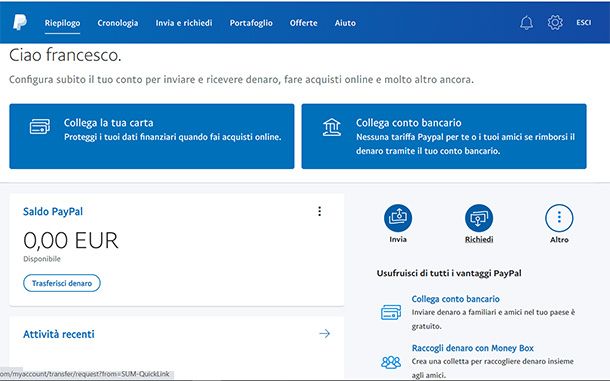Open the Saldo PayPal three-dot menu
Viewport: 610px width, 381px height.
[319, 211]
